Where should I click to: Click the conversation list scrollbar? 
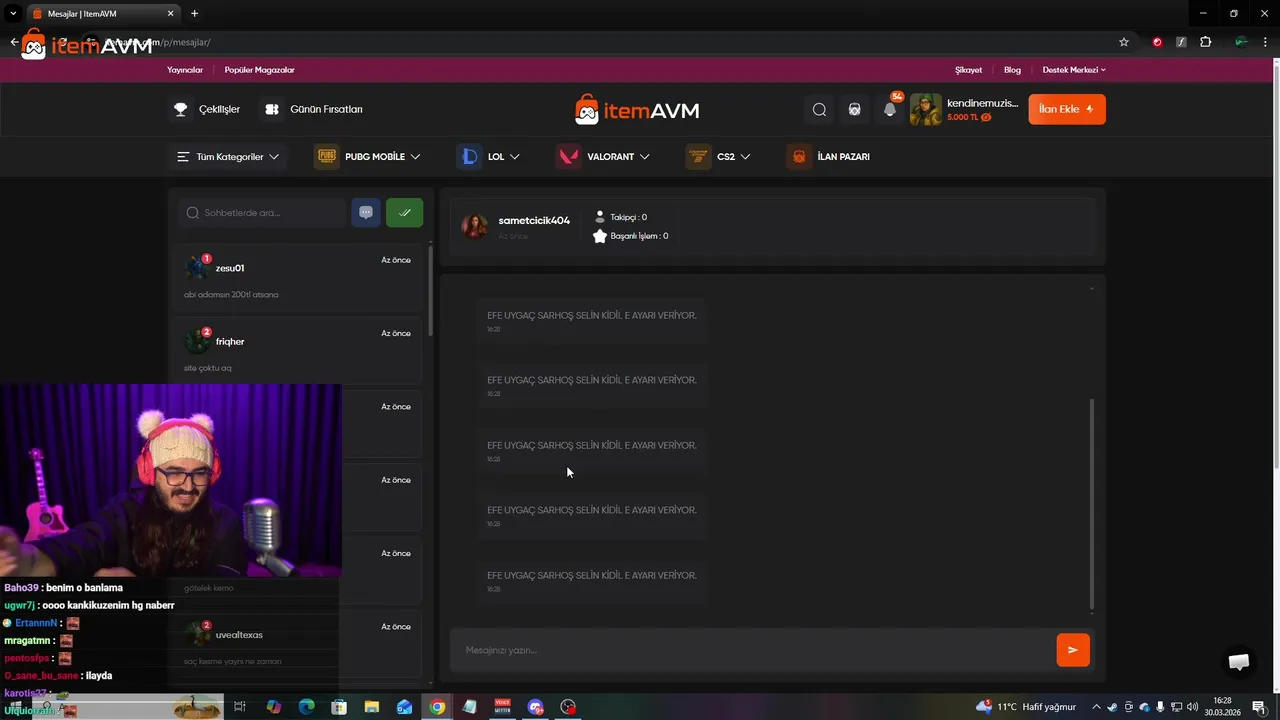[x=431, y=290]
